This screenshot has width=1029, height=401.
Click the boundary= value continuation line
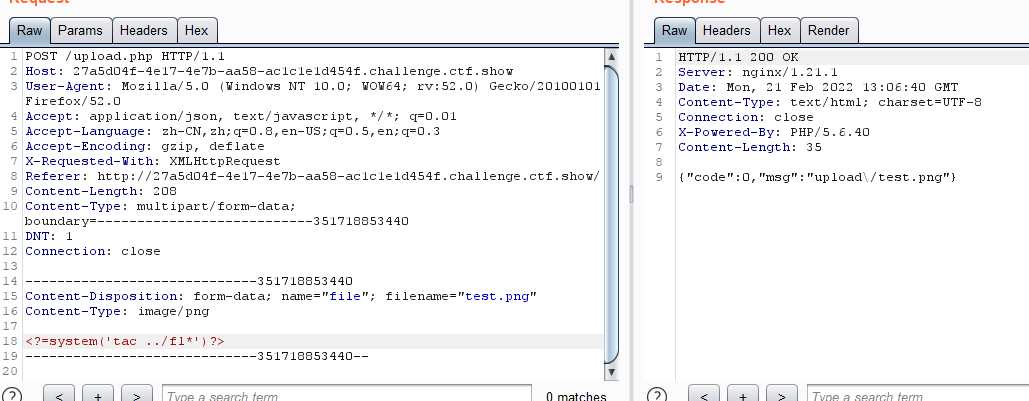(217, 221)
